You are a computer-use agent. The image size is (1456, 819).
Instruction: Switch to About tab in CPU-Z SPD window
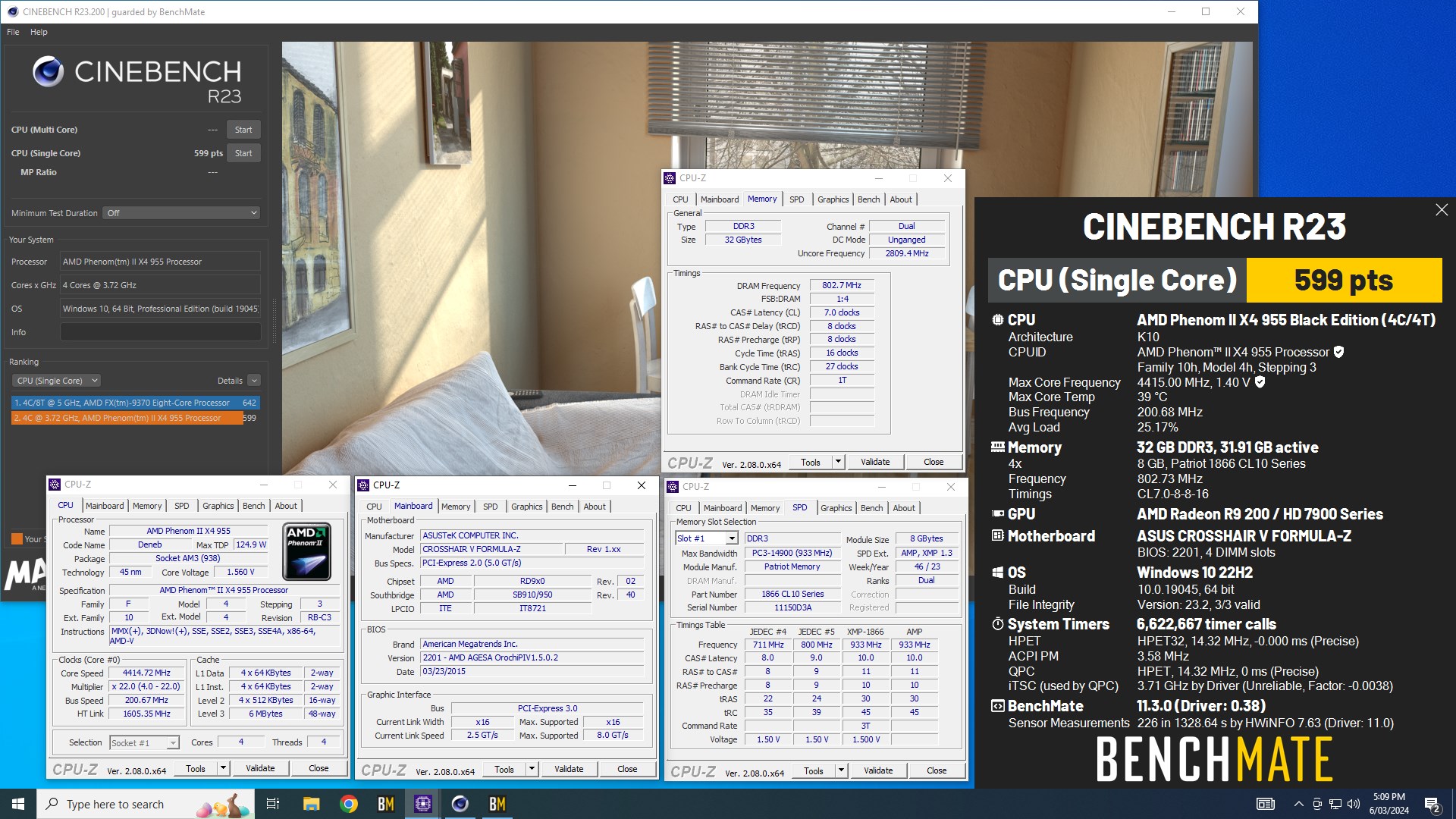click(903, 508)
